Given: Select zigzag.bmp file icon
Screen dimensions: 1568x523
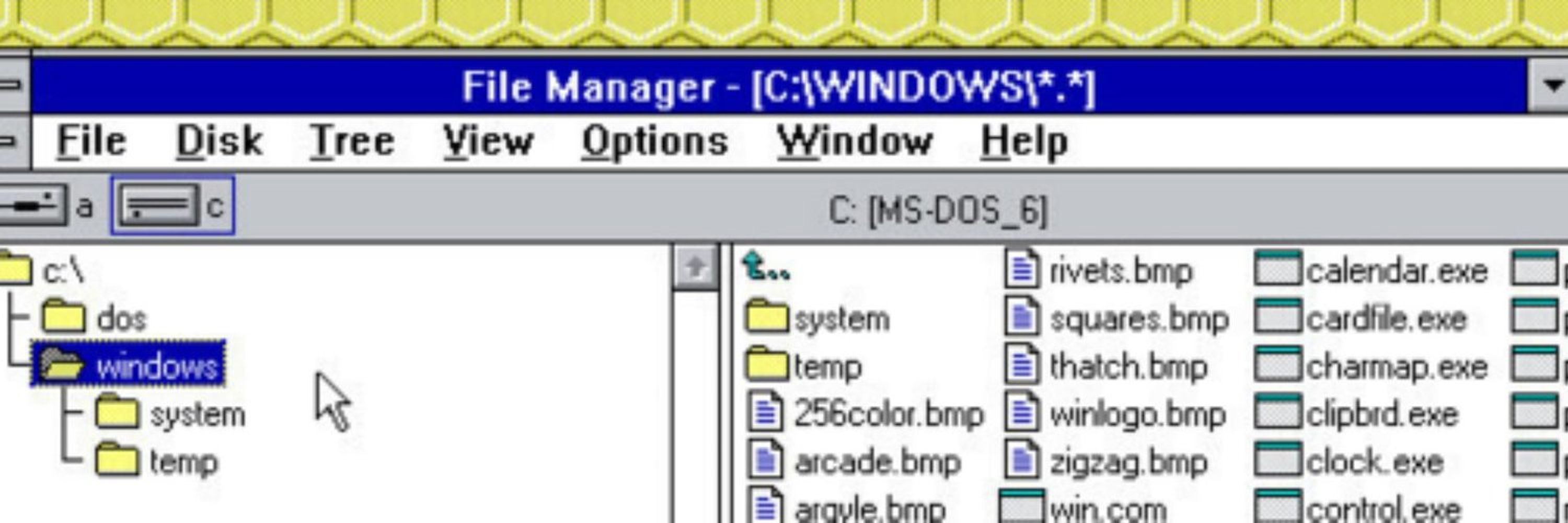Looking at the screenshot, I should click(1023, 460).
